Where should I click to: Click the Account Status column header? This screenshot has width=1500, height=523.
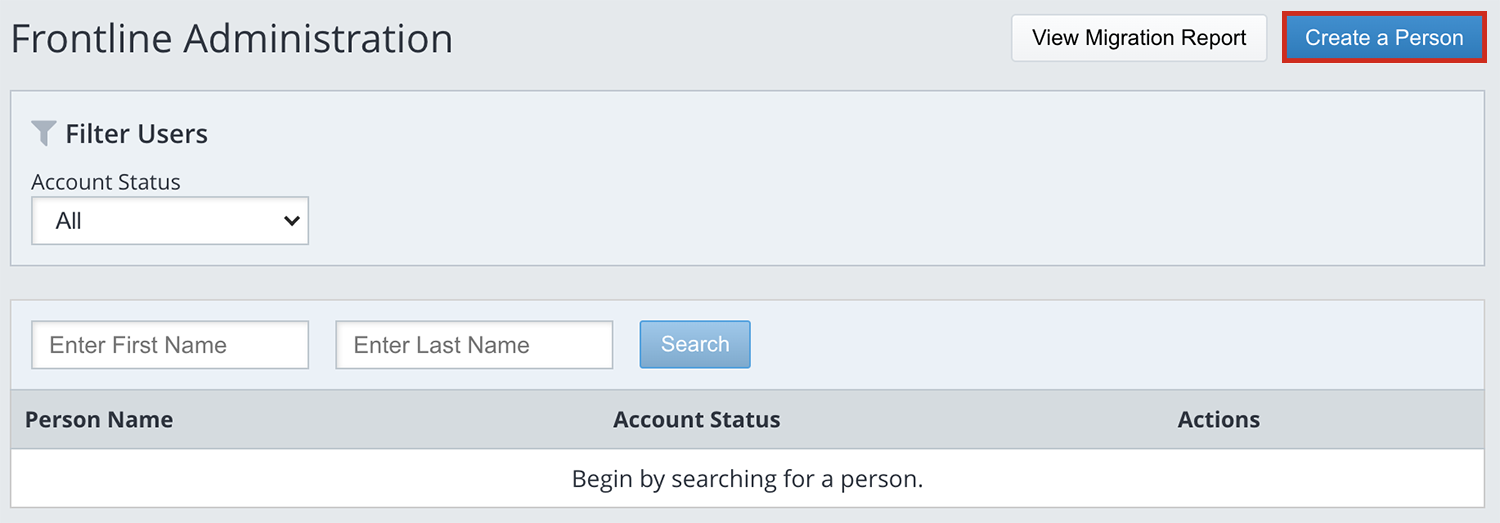click(x=697, y=419)
